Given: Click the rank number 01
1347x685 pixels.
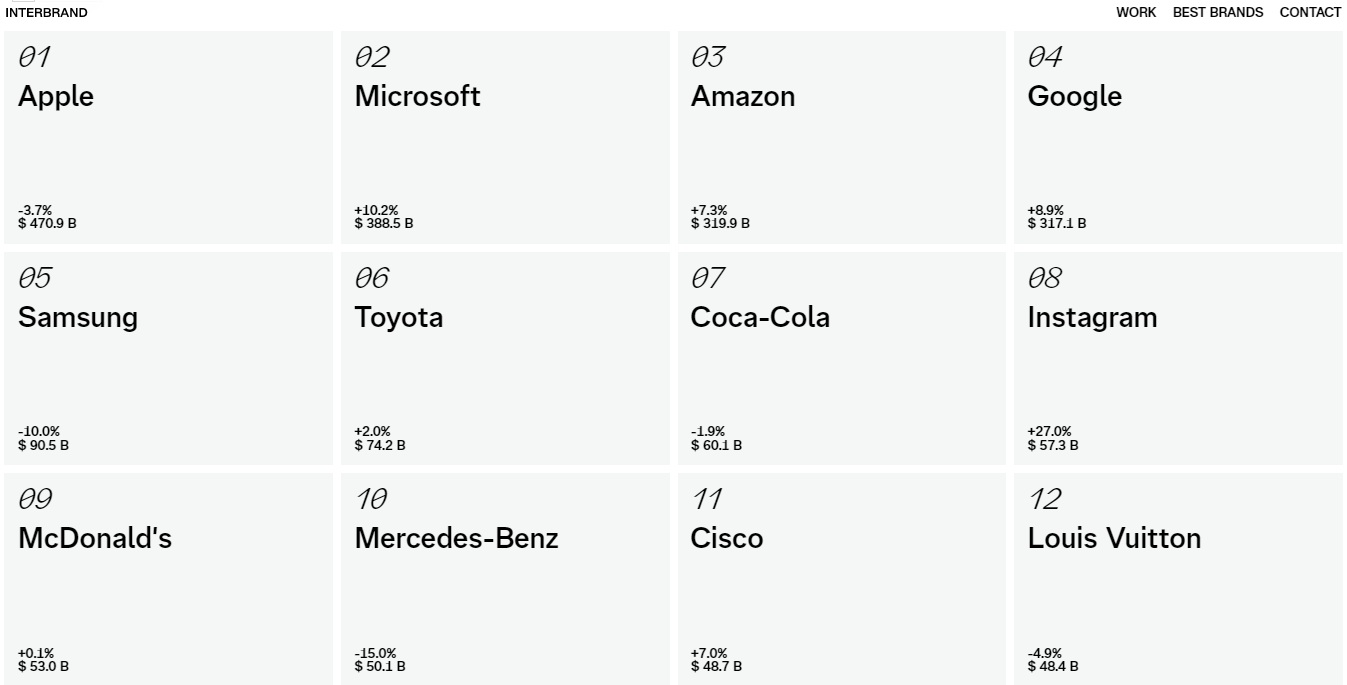Looking at the screenshot, I should (x=34, y=57).
